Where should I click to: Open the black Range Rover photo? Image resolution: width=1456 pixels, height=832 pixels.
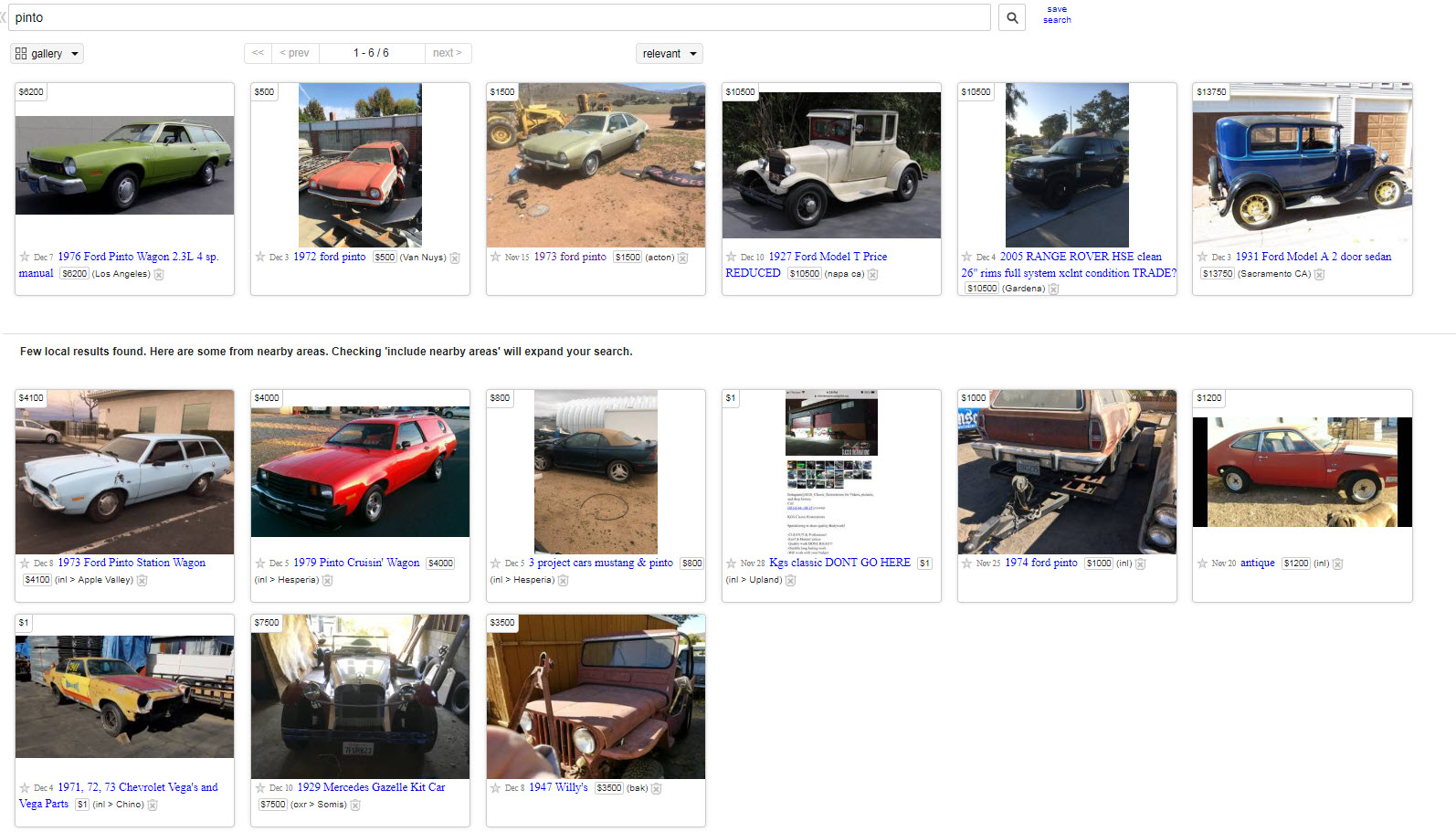click(1067, 165)
